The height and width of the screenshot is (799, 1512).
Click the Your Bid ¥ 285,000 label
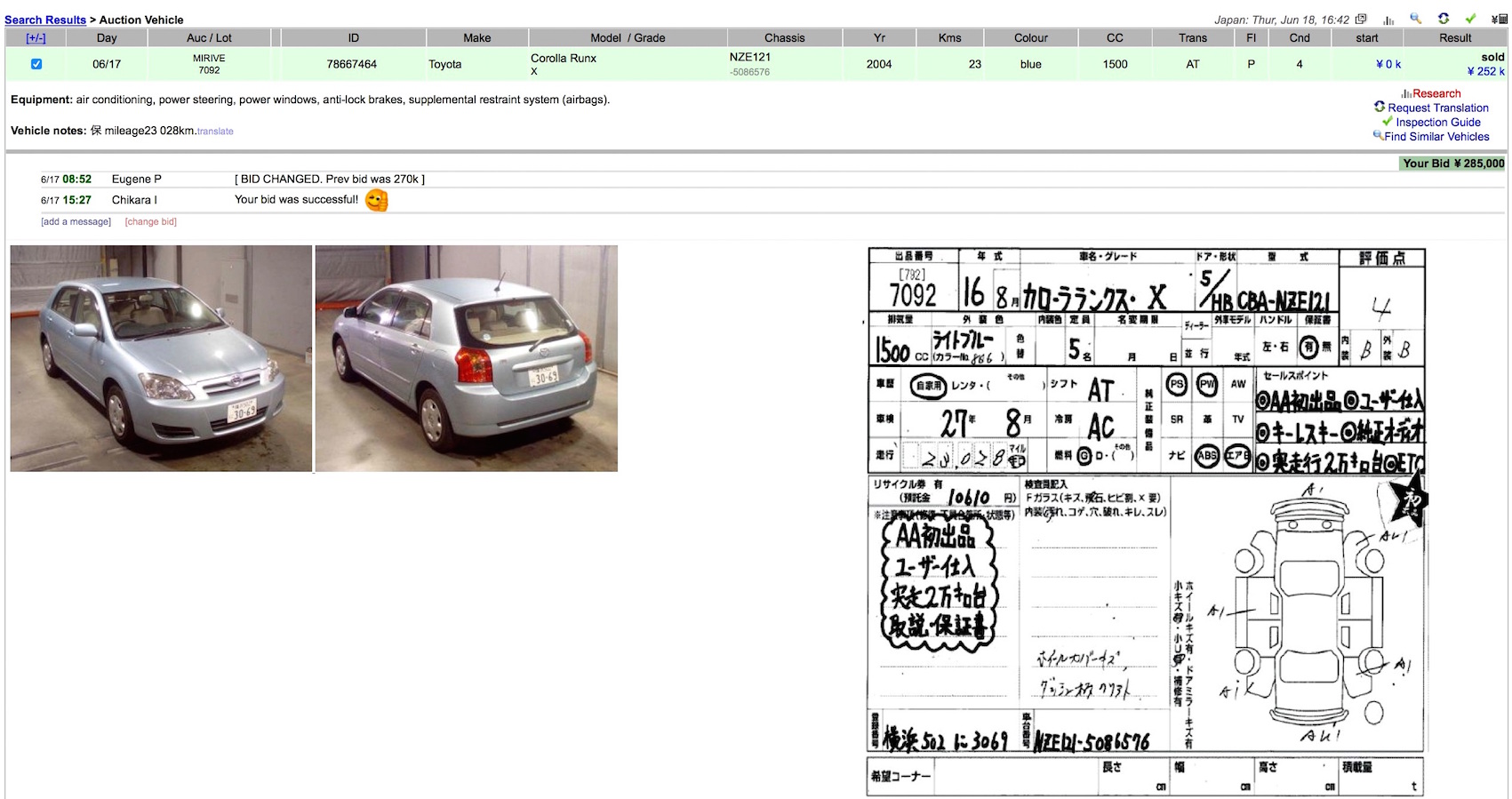(x=1453, y=164)
